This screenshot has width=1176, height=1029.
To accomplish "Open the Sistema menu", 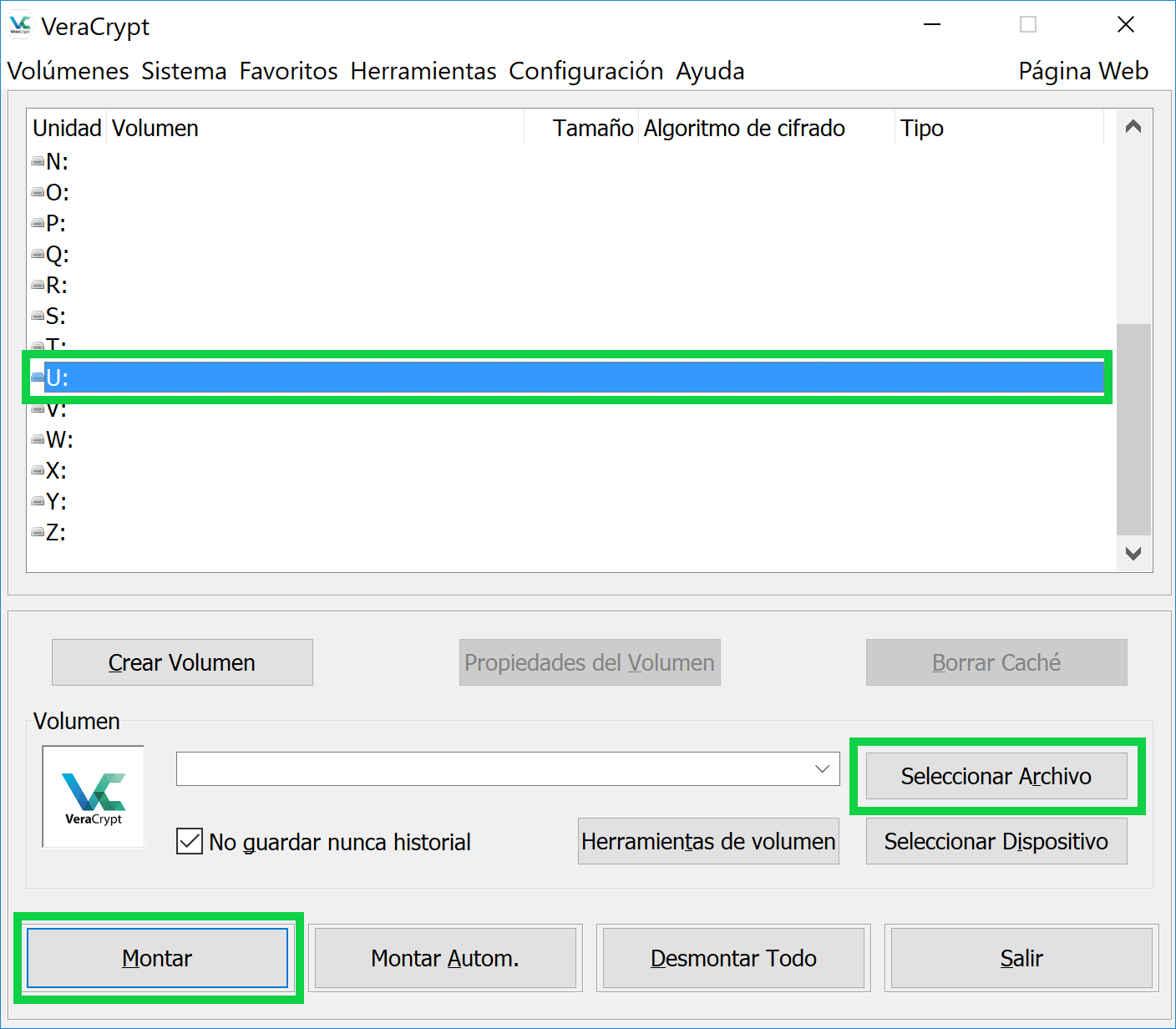I will pos(184,71).
